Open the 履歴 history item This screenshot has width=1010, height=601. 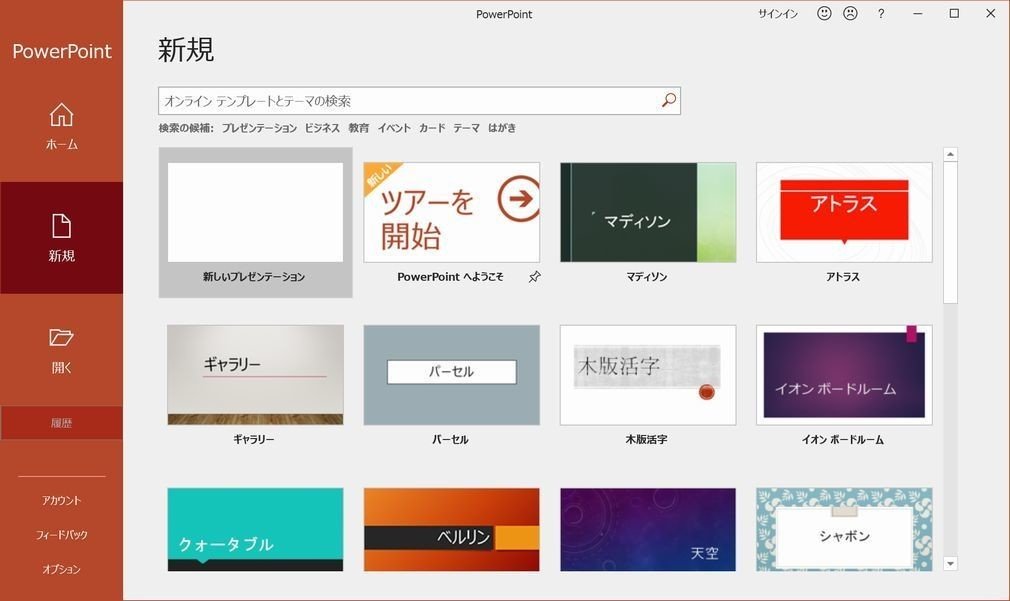[x=61, y=423]
